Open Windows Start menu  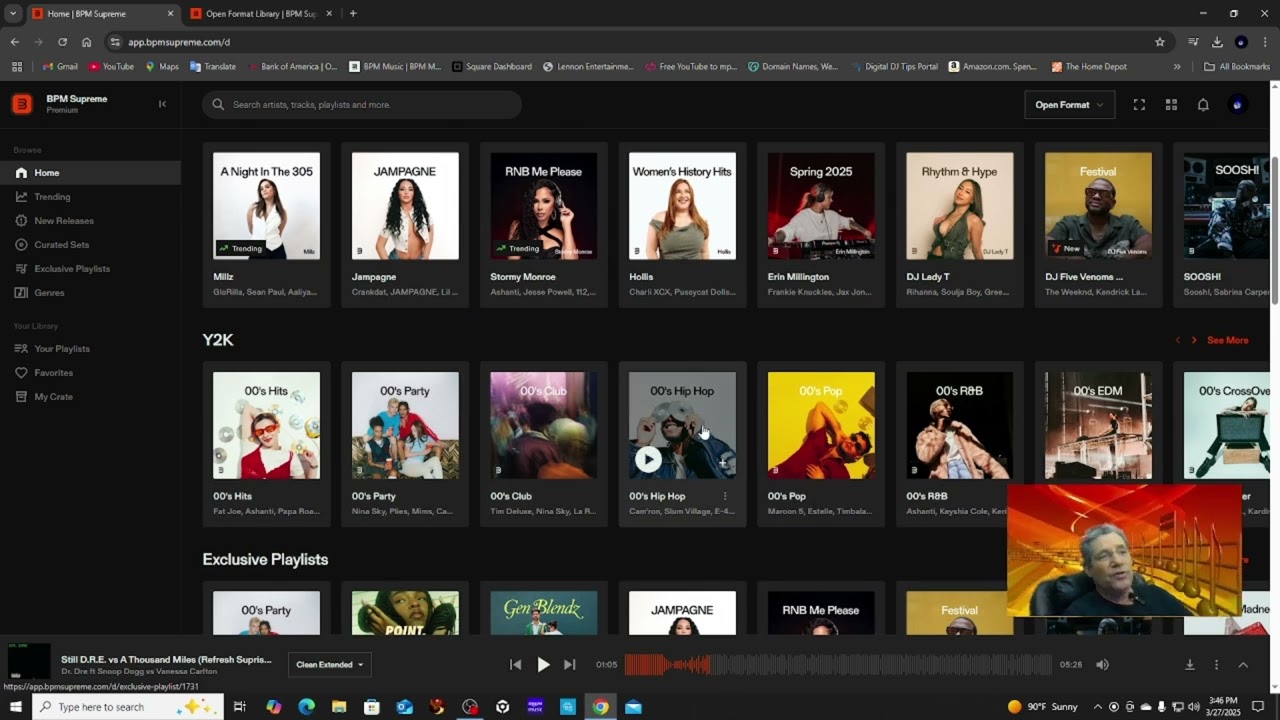pyautogui.click(x=15, y=707)
